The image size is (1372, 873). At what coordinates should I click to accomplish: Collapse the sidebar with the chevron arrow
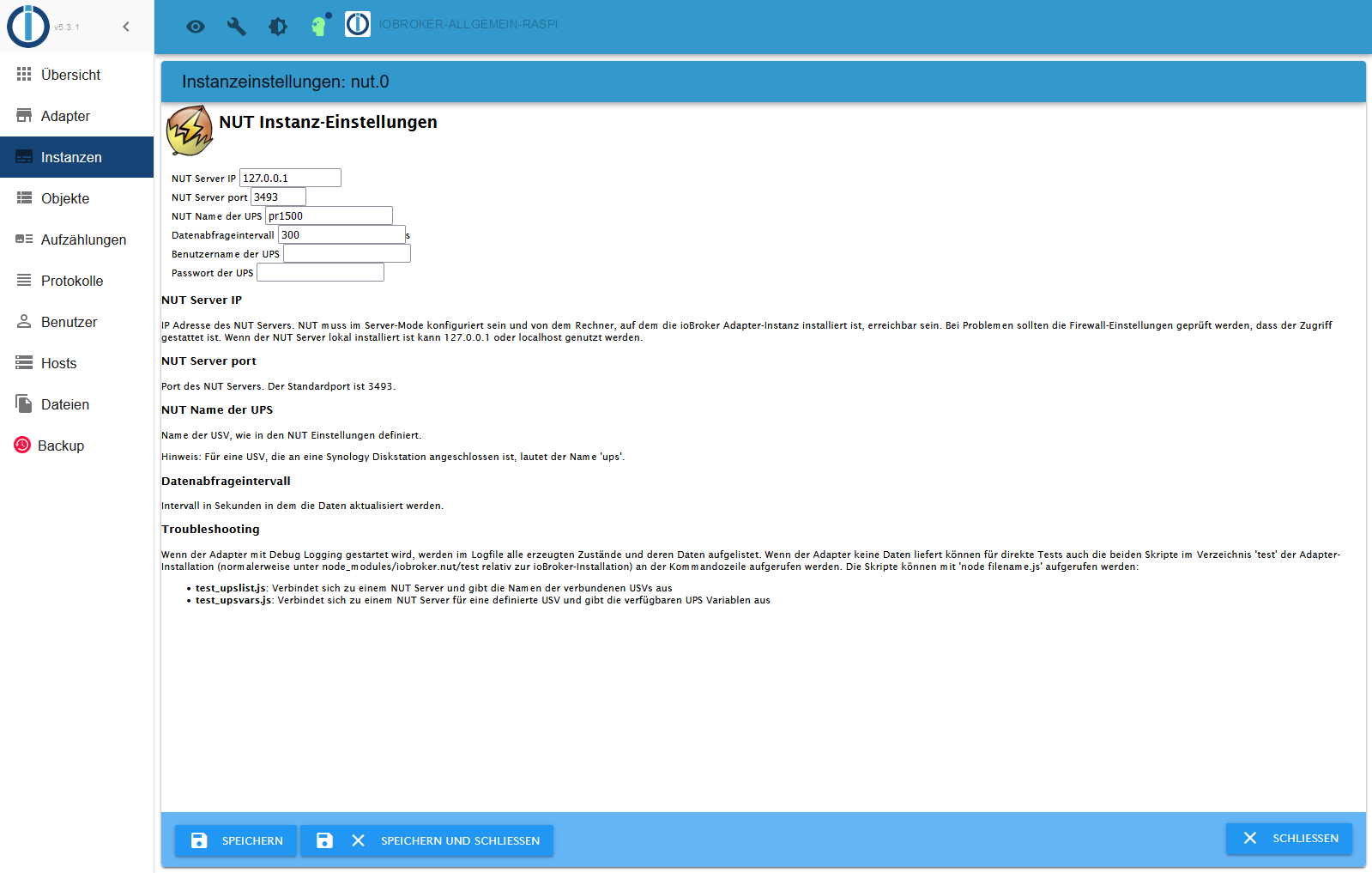click(126, 27)
